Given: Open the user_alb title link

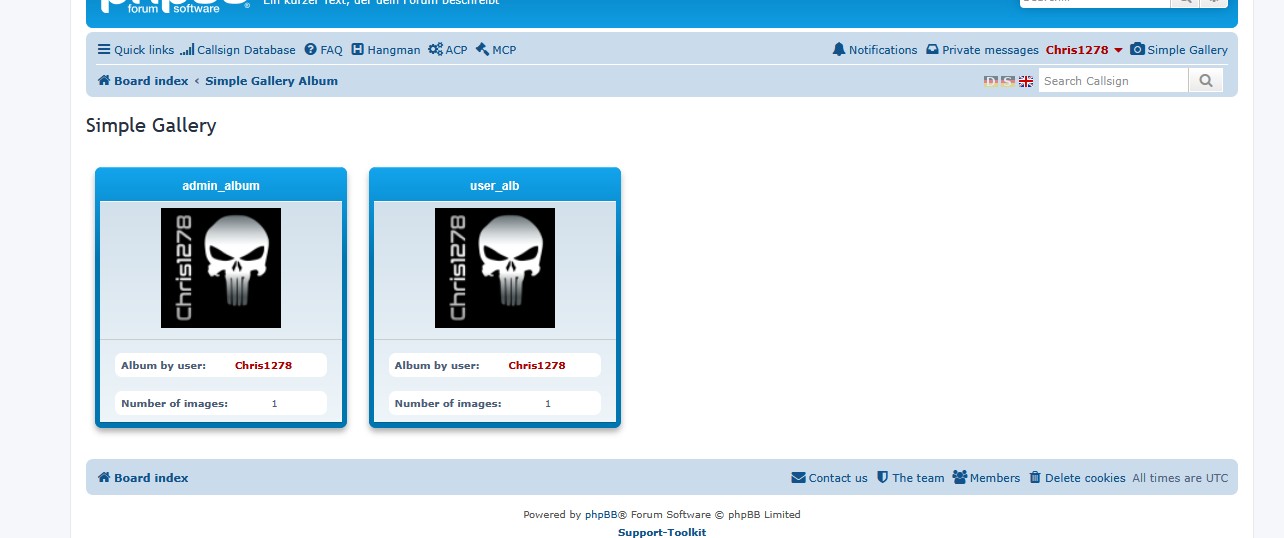Looking at the screenshot, I should [x=495, y=186].
